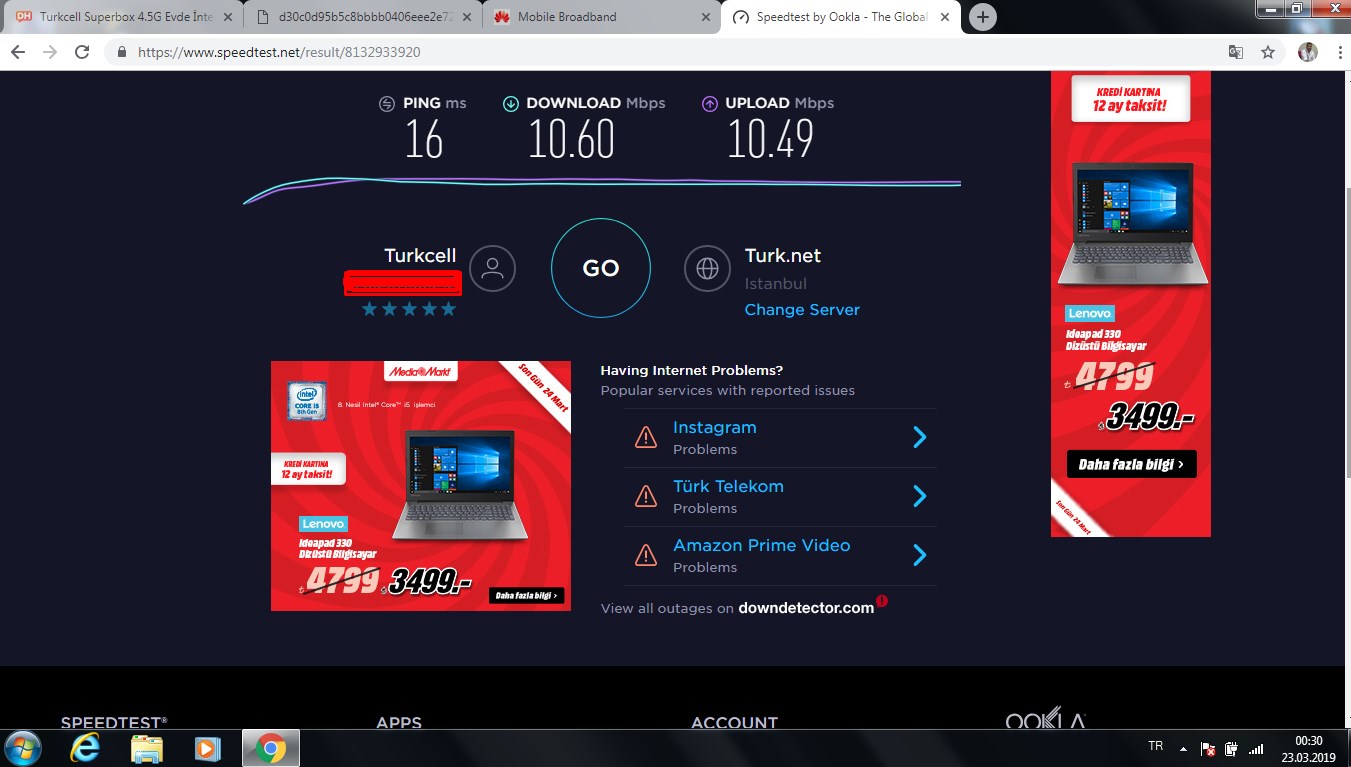Open File Explorer from the taskbar

tap(146, 748)
